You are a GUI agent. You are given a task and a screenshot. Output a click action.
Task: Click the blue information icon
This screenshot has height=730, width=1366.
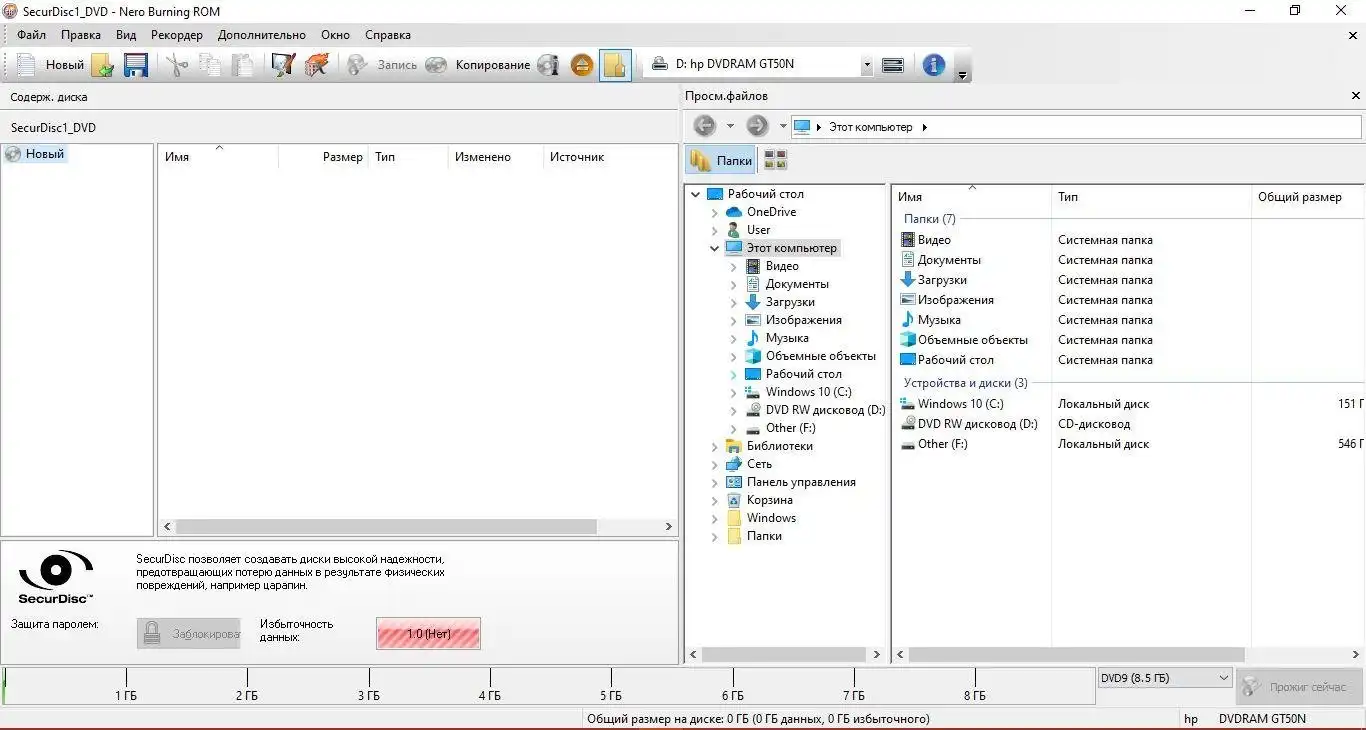pyautogui.click(x=934, y=65)
